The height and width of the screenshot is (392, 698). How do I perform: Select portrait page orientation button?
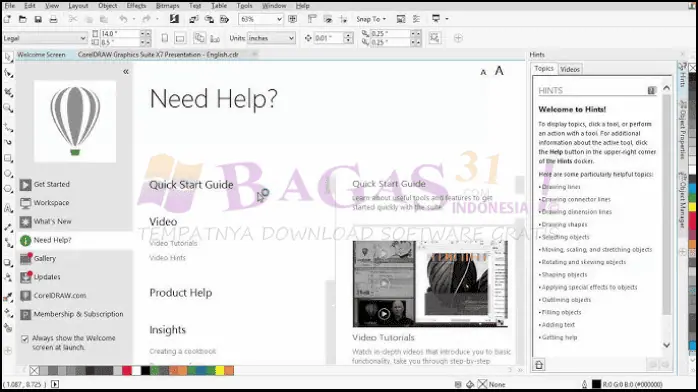(165, 38)
